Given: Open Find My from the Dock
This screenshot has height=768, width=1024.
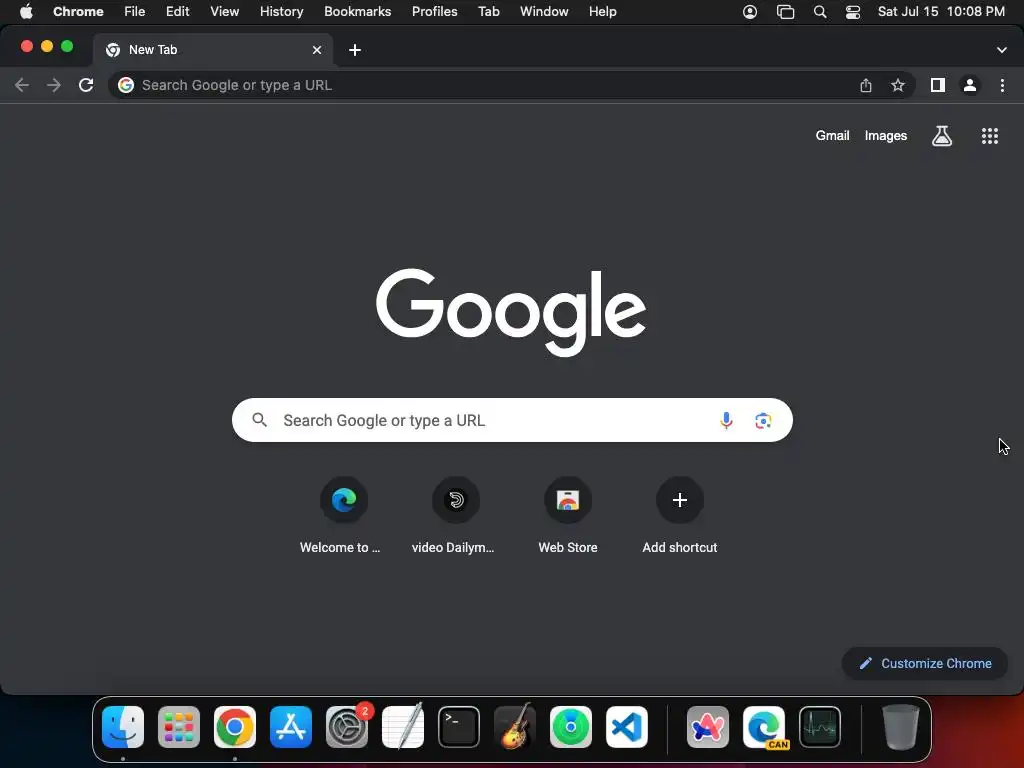Looking at the screenshot, I should coord(571,727).
